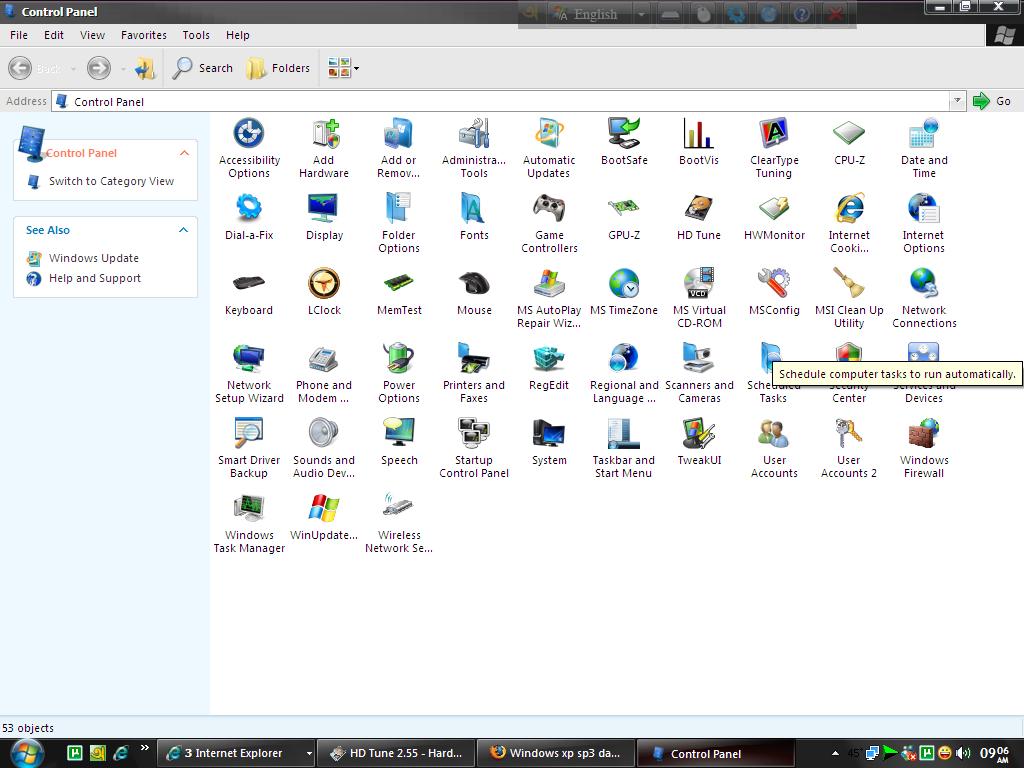The image size is (1024, 768).
Task: Open Keyboard settings icon
Action: tap(249, 284)
